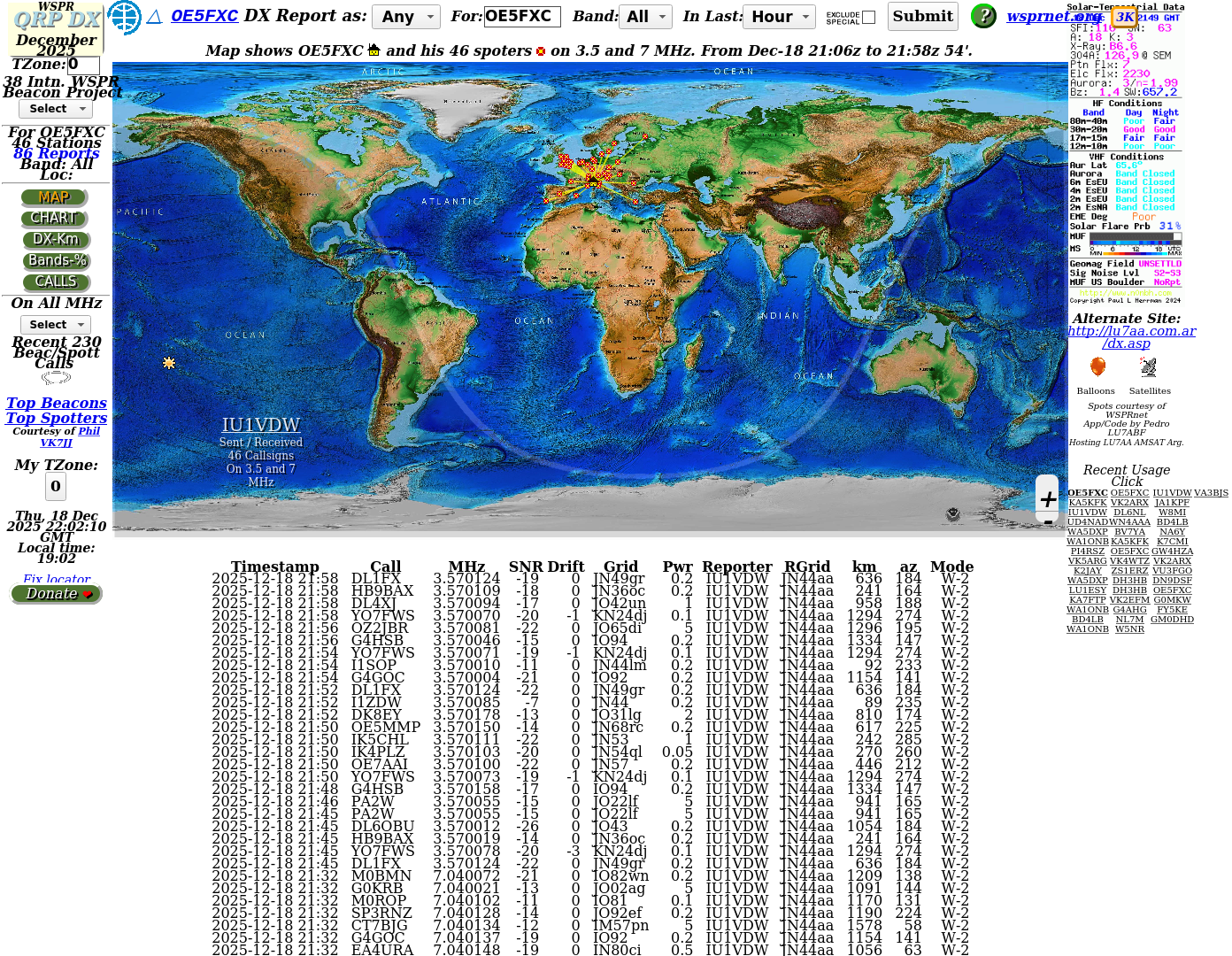Click the Donate button
Image resolution: width=1232 pixels, height=956 pixels.
click(x=57, y=594)
